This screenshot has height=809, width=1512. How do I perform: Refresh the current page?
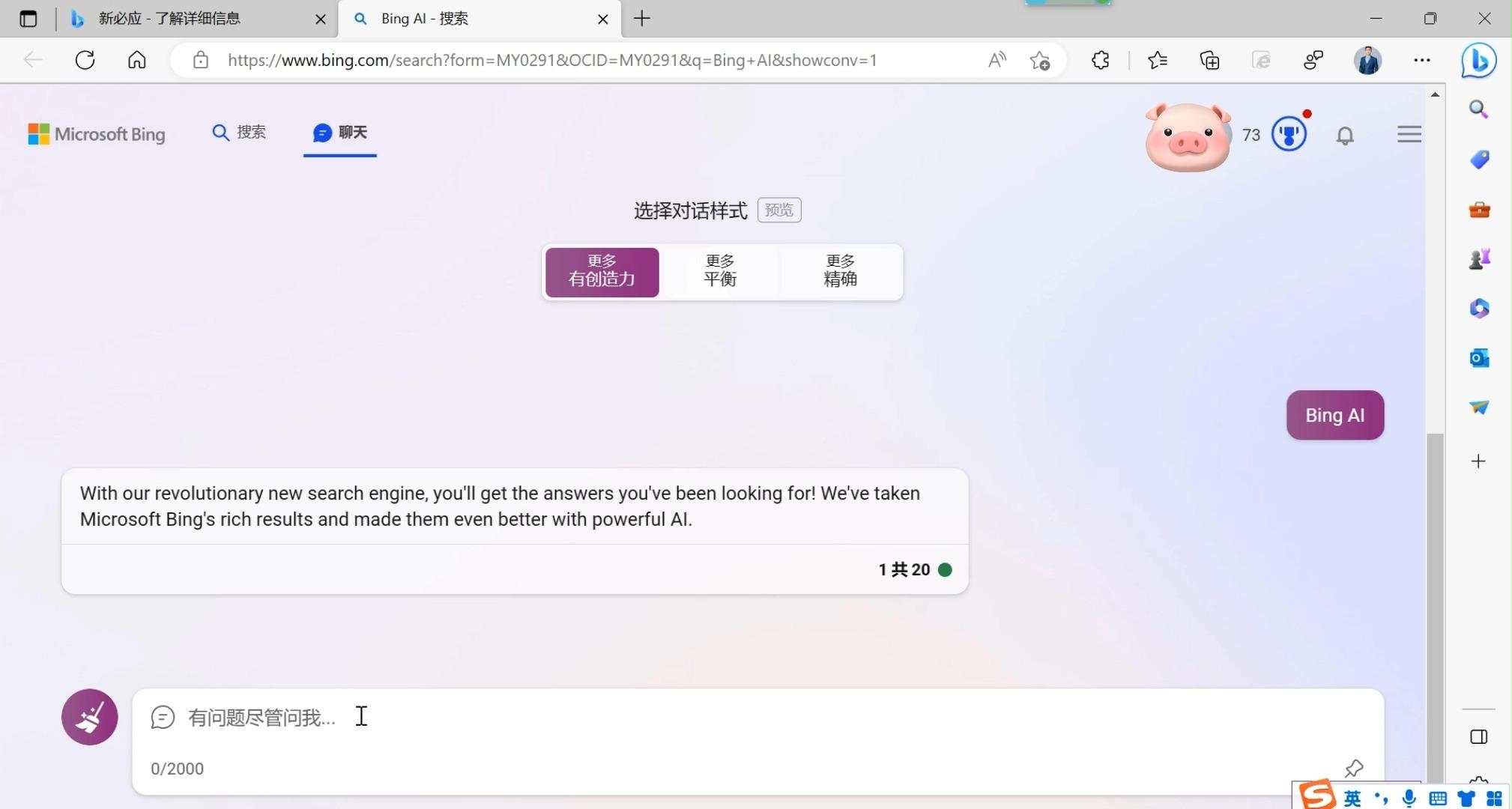tap(85, 60)
